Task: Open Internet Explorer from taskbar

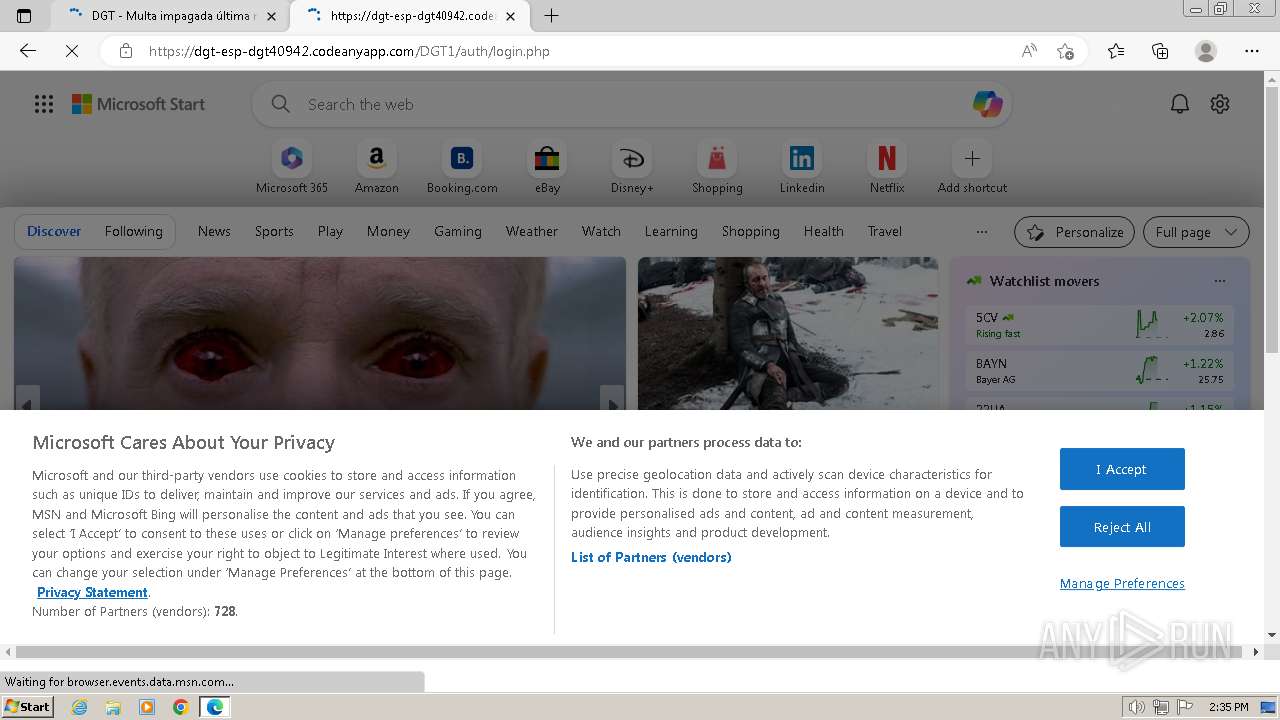Action: coord(79,707)
